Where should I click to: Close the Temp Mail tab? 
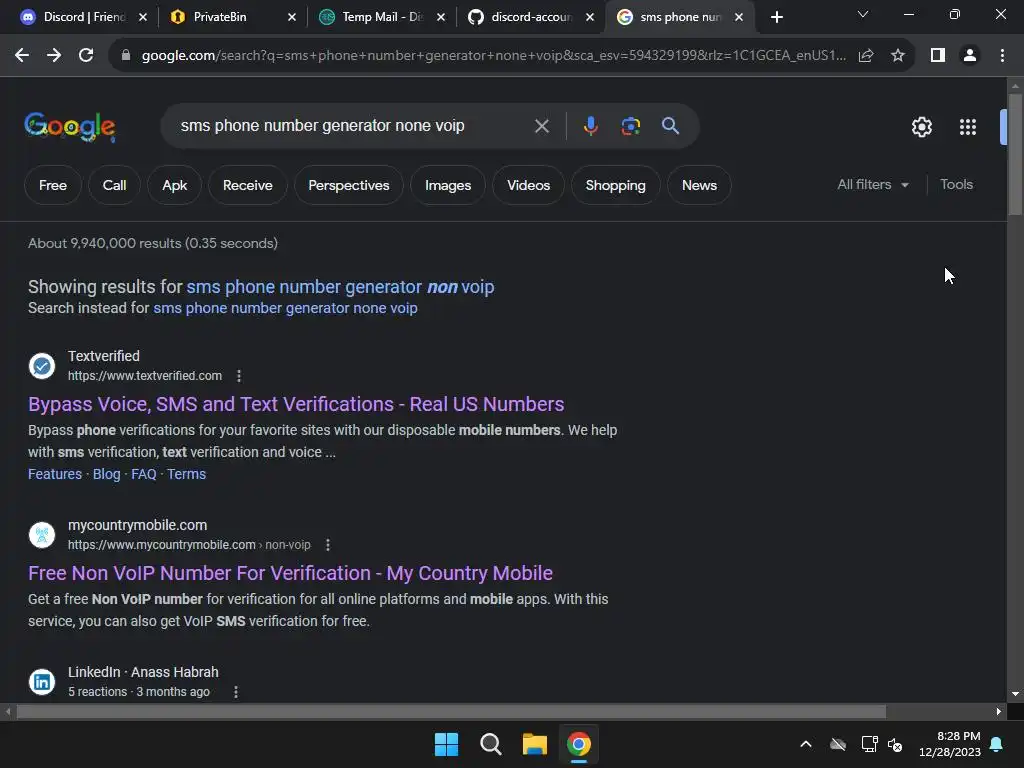[x=441, y=18]
